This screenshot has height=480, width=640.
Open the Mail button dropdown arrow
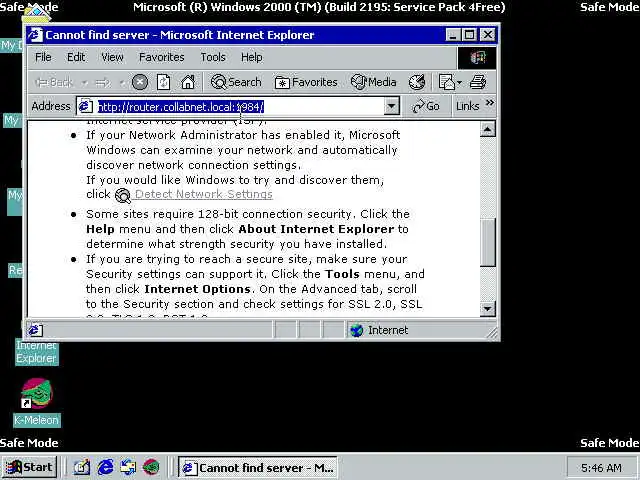460,83
